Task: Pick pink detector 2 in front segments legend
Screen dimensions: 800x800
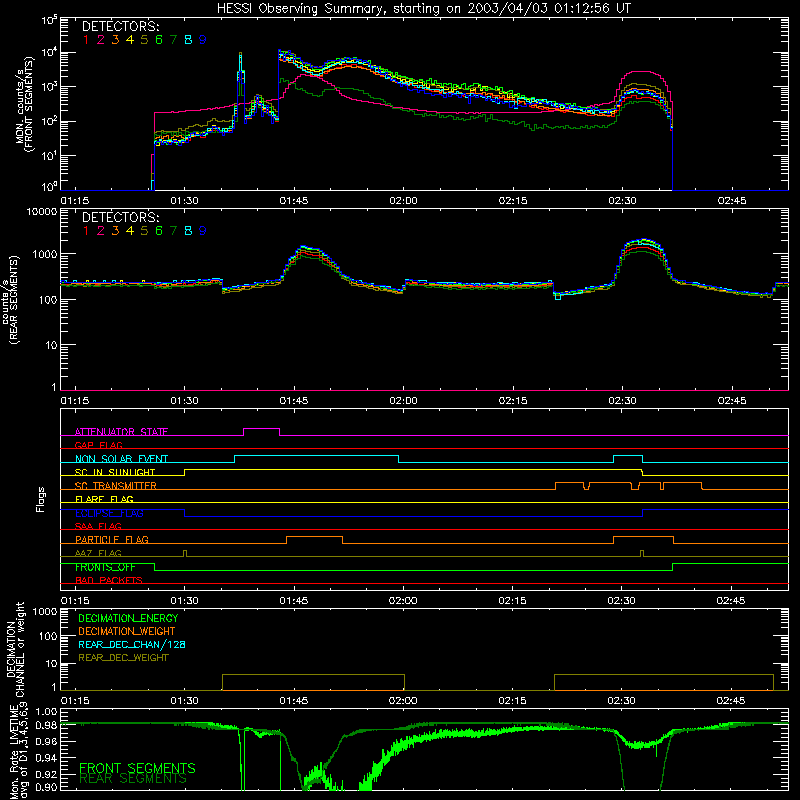Action: tap(101, 40)
